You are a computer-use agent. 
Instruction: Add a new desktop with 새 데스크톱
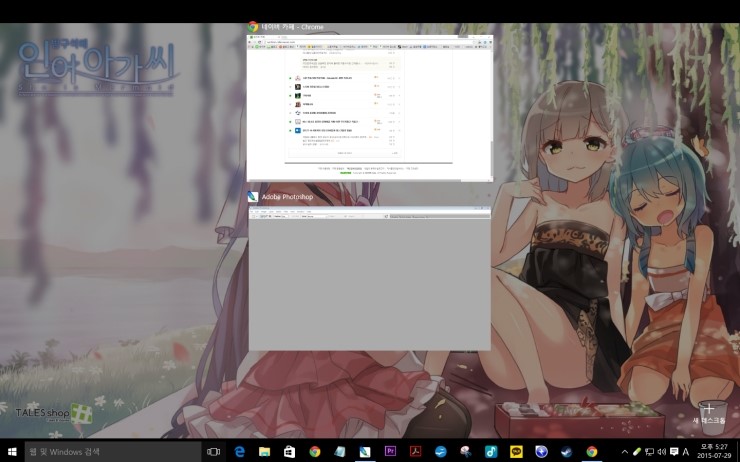tap(708, 412)
